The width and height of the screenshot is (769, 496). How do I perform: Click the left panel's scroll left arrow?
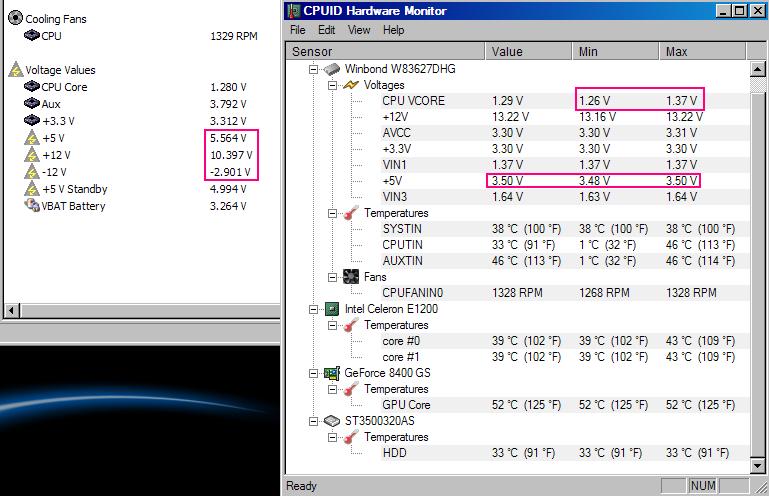(12, 310)
